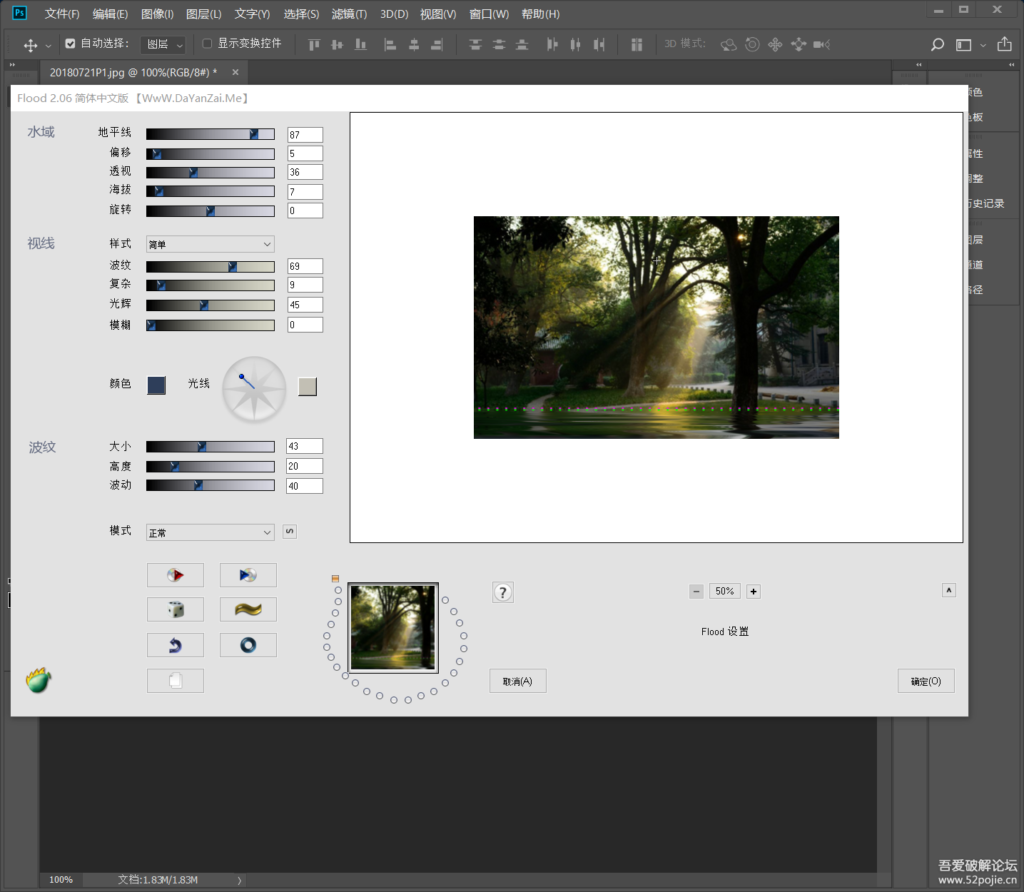Click the dice randomize button
This screenshot has width=1024, height=892.
pyautogui.click(x=175, y=610)
